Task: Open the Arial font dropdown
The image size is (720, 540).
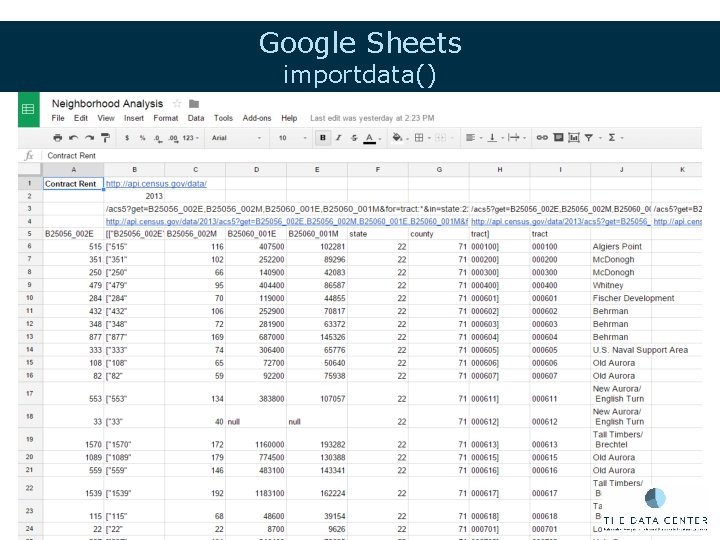Action: tap(236, 138)
